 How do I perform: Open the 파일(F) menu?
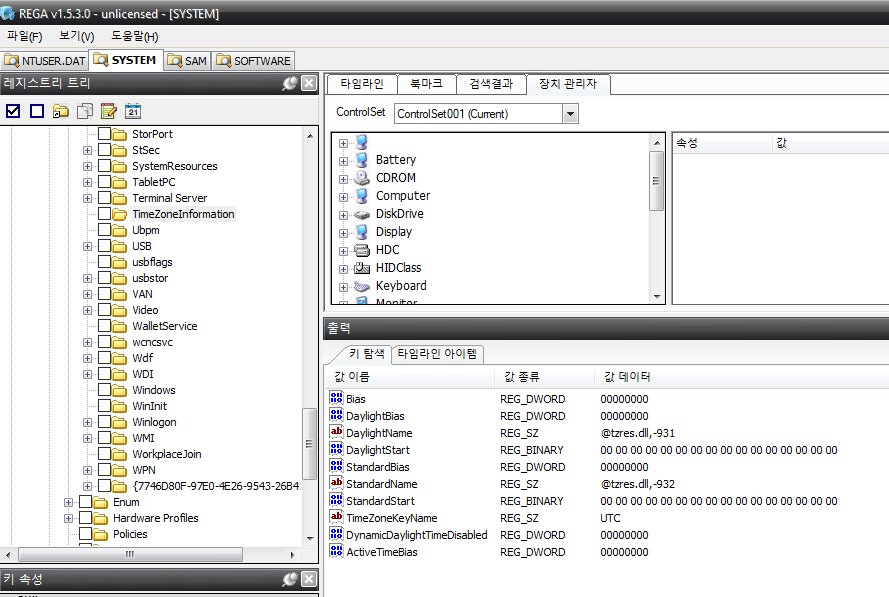[24, 36]
